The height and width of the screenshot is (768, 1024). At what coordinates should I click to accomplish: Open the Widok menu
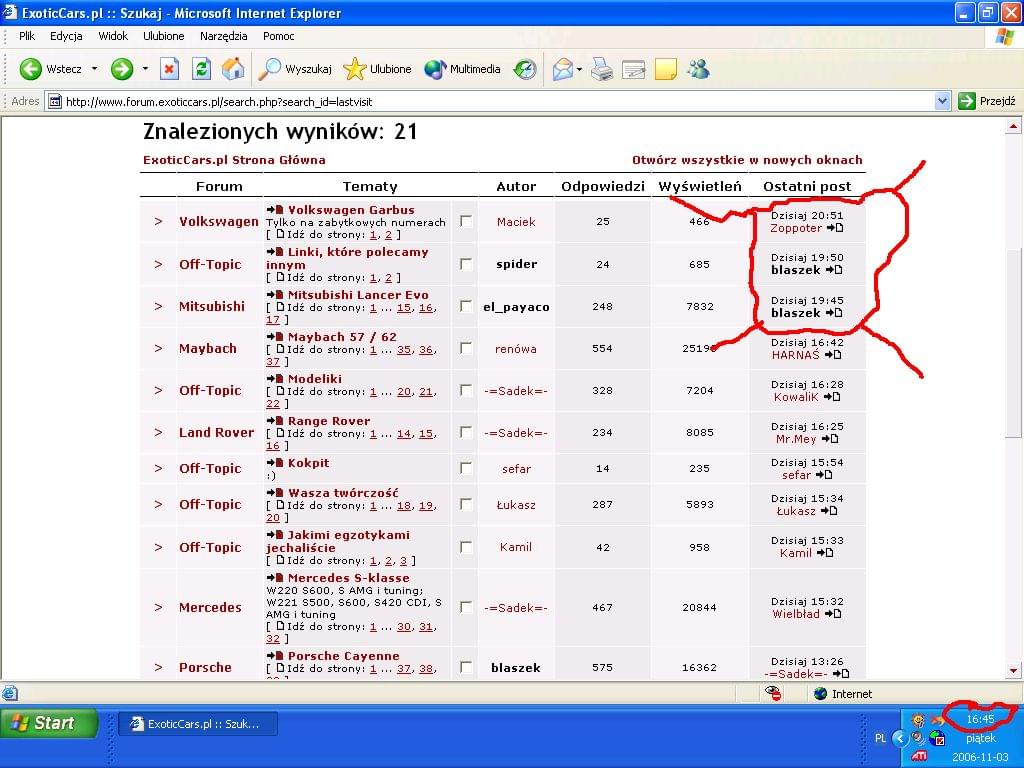pyautogui.click(x=113, y=36)
